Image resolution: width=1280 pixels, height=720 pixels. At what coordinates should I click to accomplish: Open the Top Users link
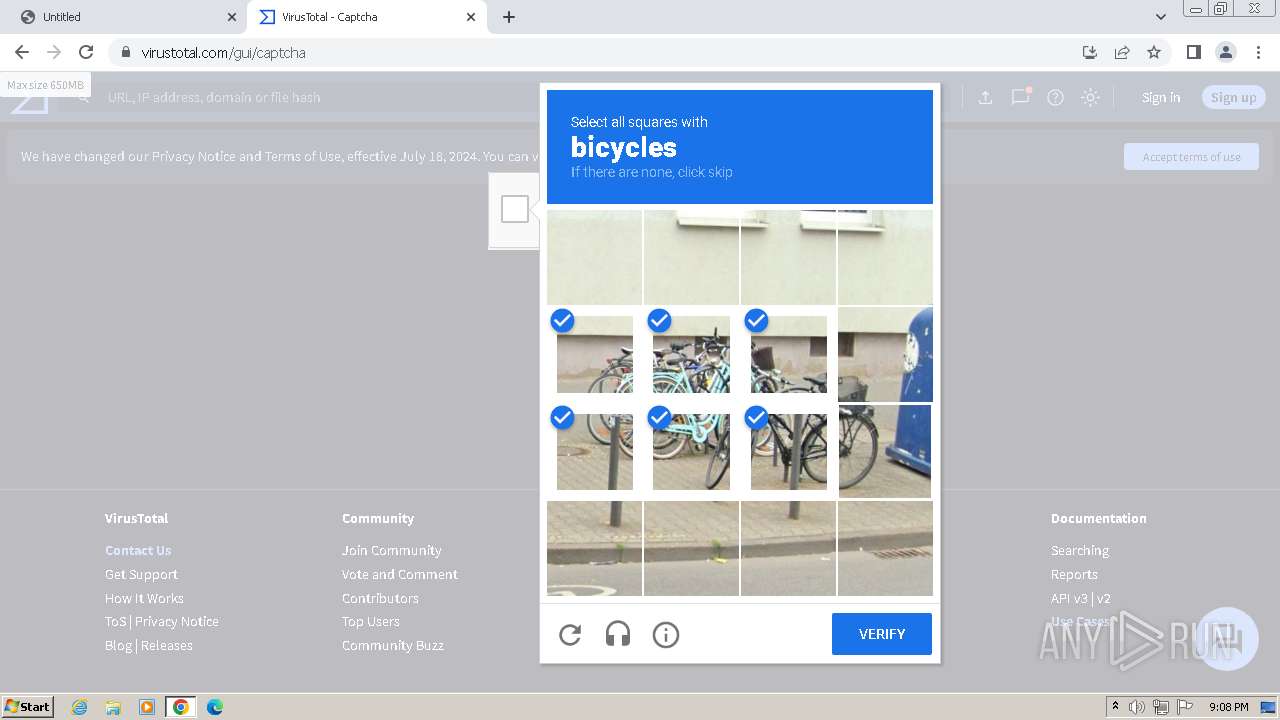click(x=370, y=621)
